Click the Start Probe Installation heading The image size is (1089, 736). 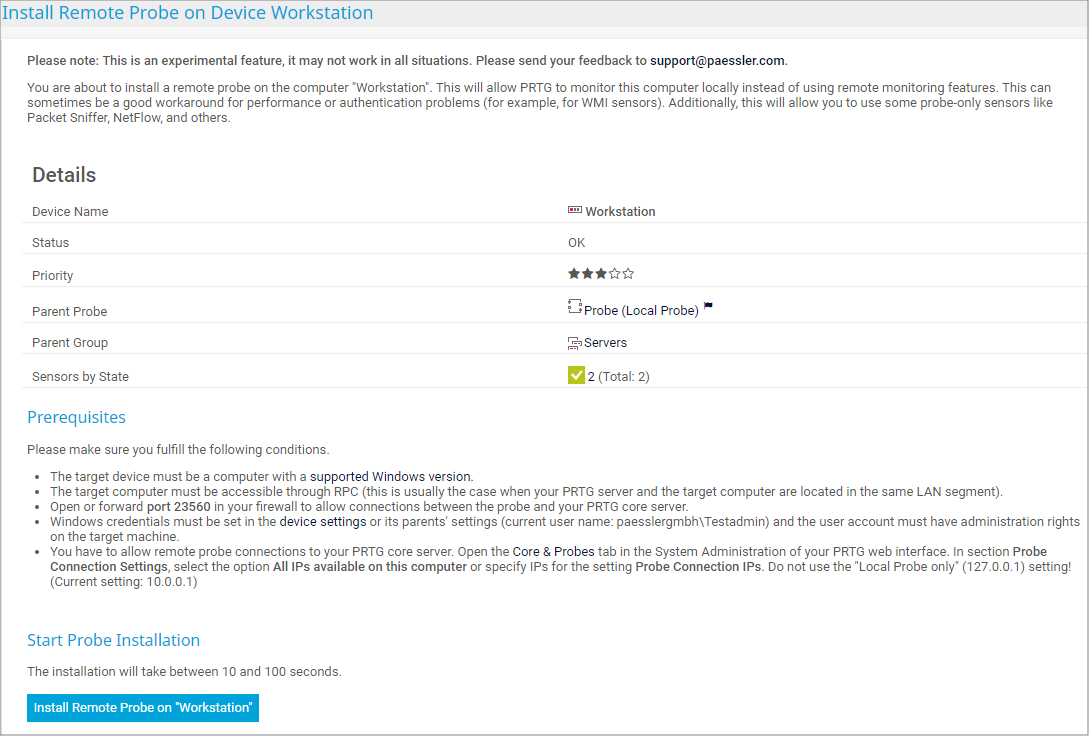coord(113,640)
